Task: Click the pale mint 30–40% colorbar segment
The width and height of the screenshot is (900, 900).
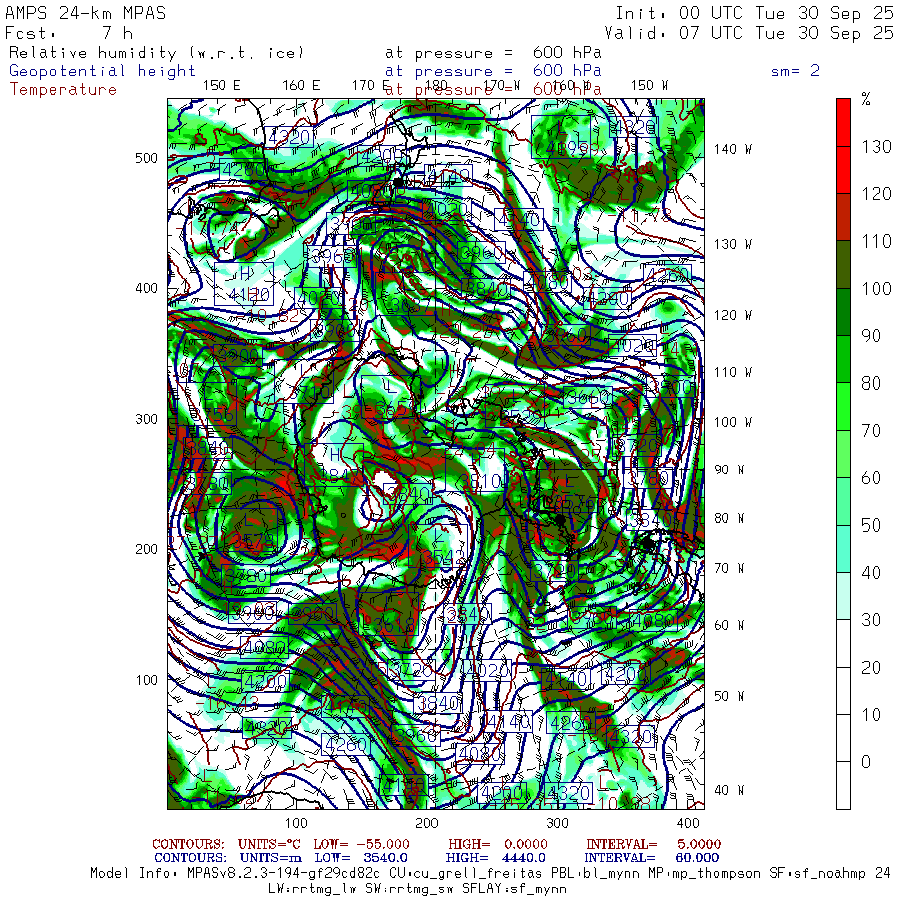Action: (x=843, y=596)
